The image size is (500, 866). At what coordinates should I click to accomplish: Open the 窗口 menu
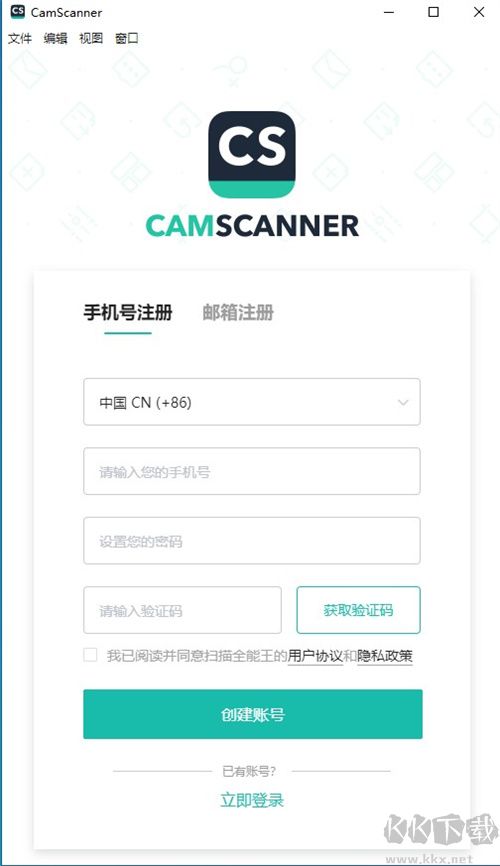tap(127, 38)
